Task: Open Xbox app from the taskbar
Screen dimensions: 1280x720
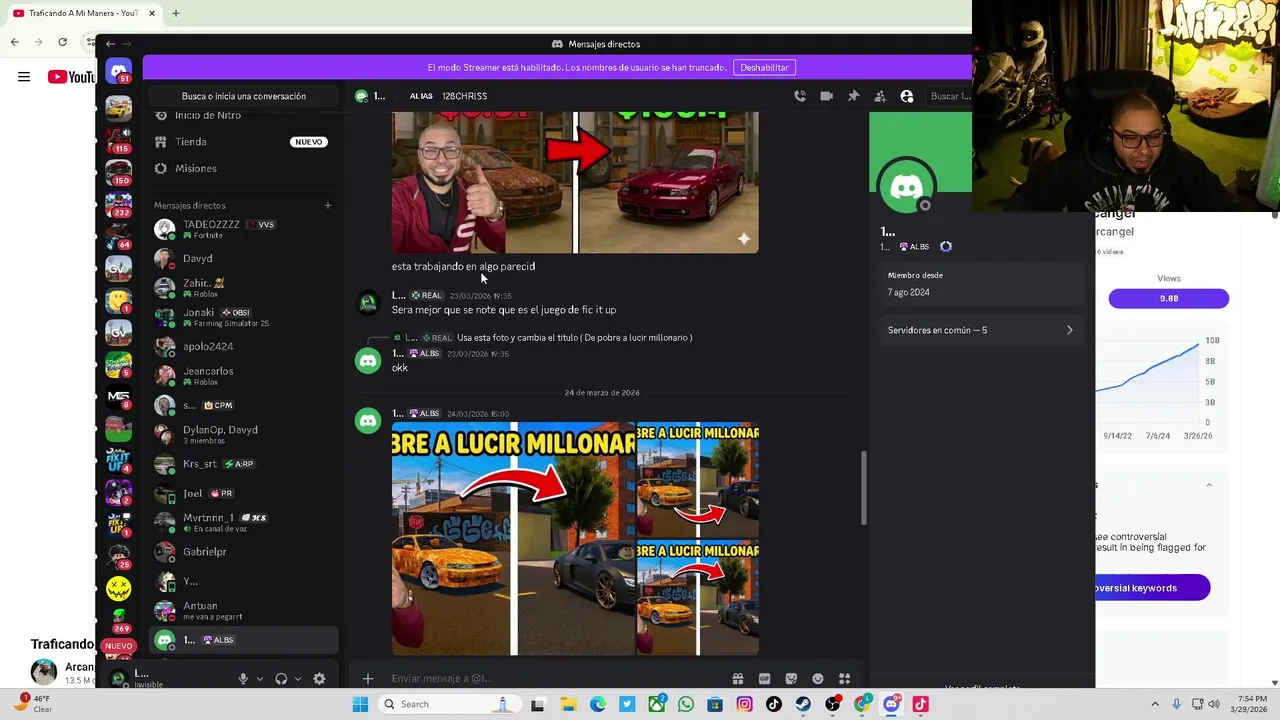Action: point(656,704)
